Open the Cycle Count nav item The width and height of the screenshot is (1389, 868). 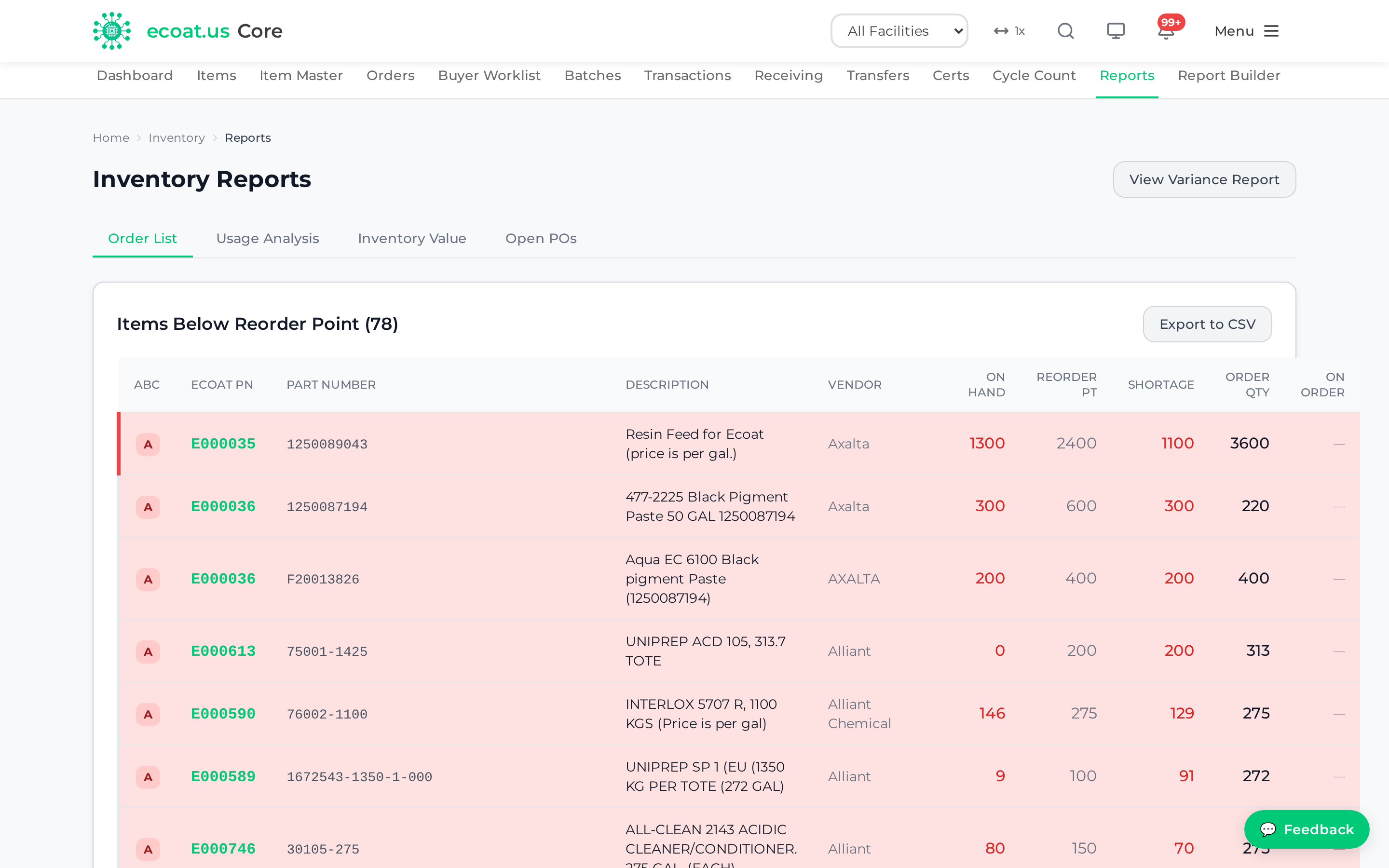pos(1034,76)
